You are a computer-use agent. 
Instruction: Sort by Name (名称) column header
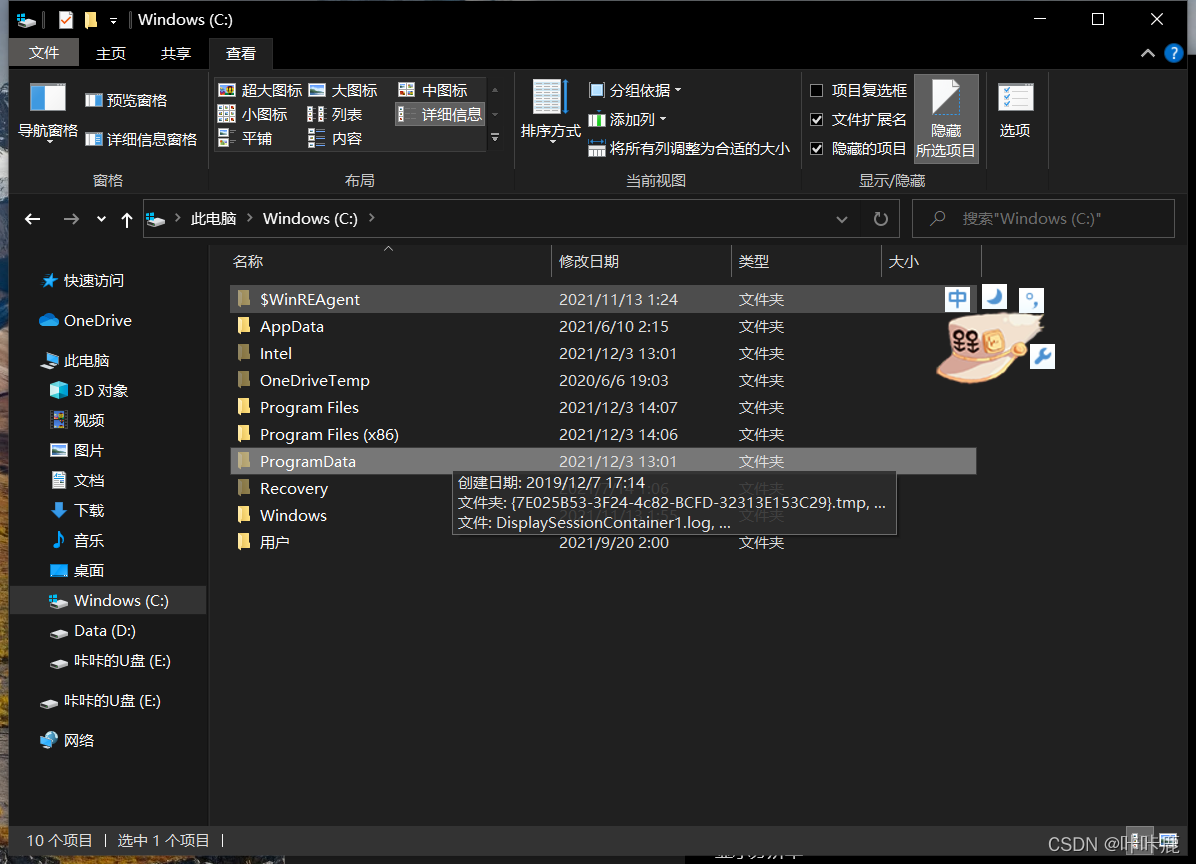[x=389, y=262]
